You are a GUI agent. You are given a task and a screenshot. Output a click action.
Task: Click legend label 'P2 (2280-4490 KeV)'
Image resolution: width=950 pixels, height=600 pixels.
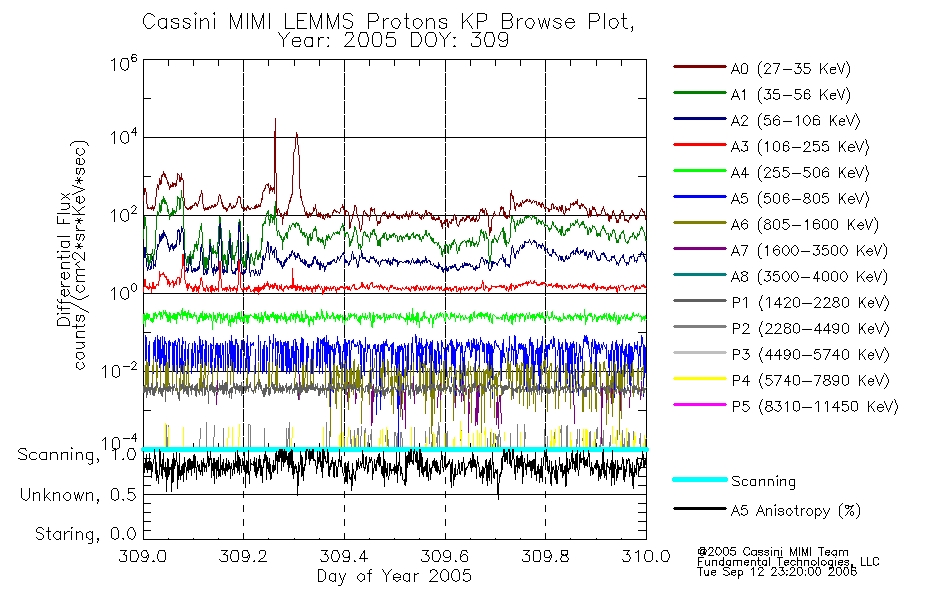click(810, 328)
